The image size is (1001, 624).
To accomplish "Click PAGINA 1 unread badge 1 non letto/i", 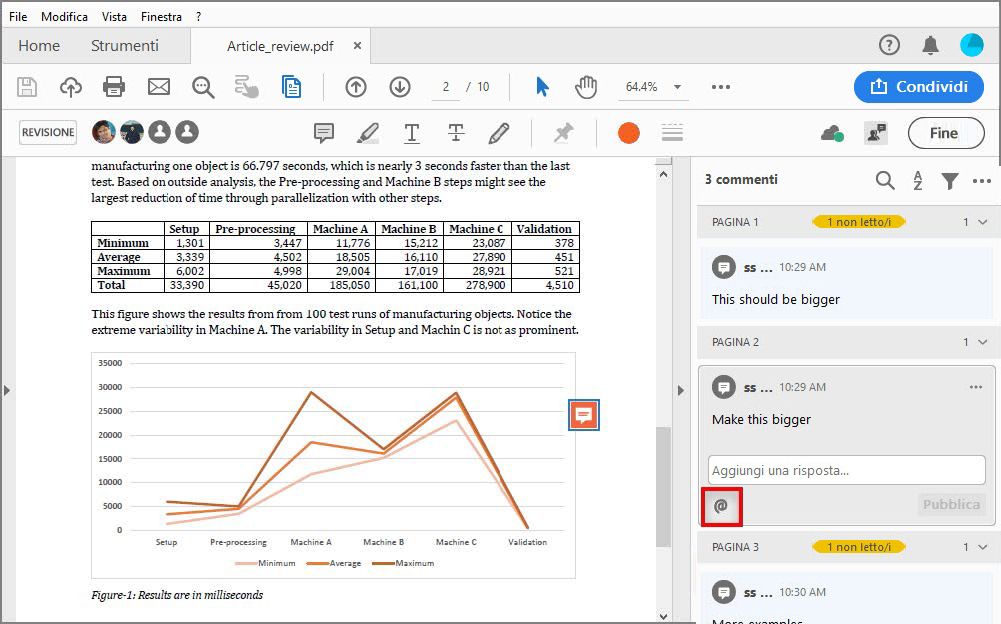I will (859, 222).
